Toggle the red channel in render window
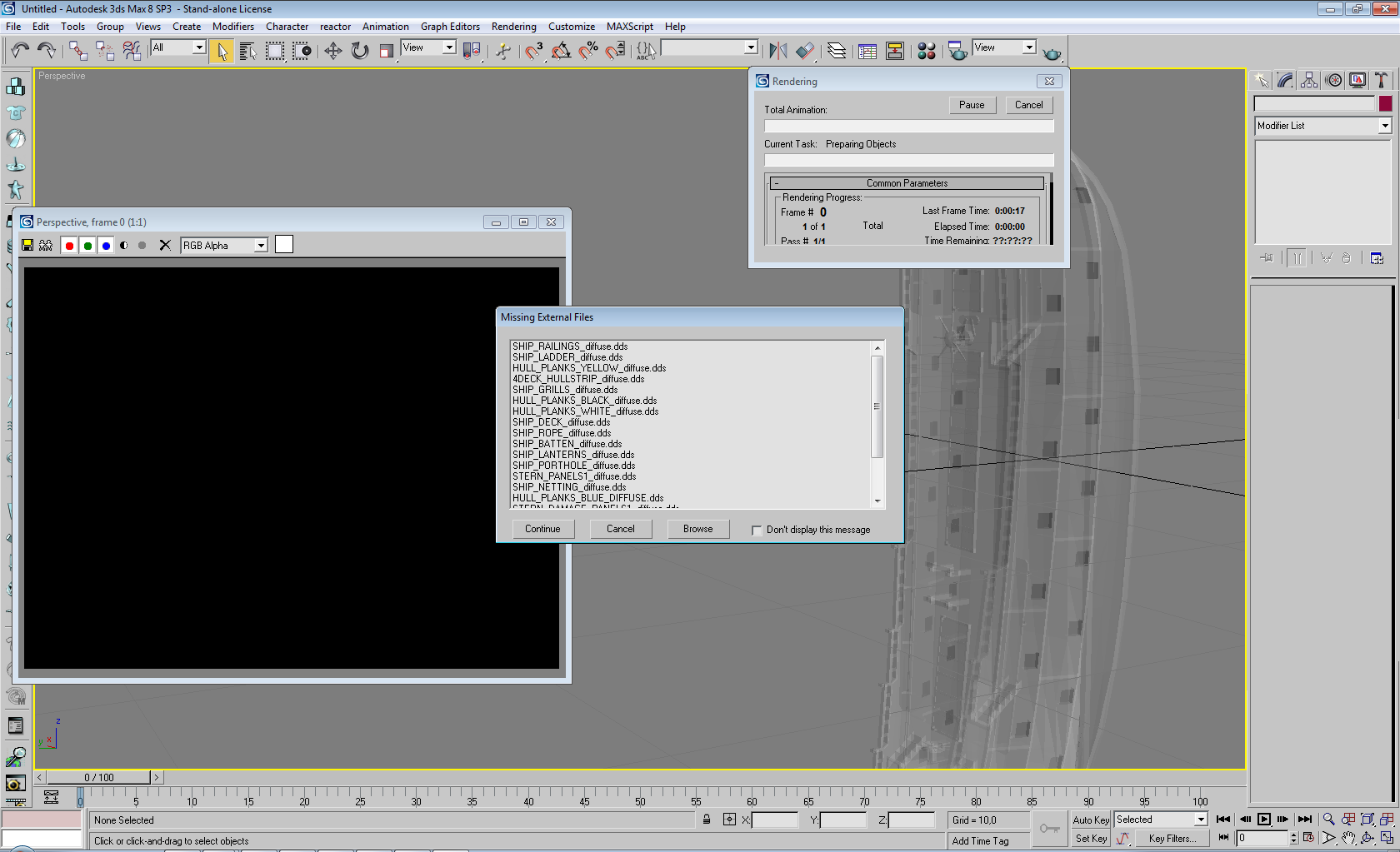 (x=69, y=246)
